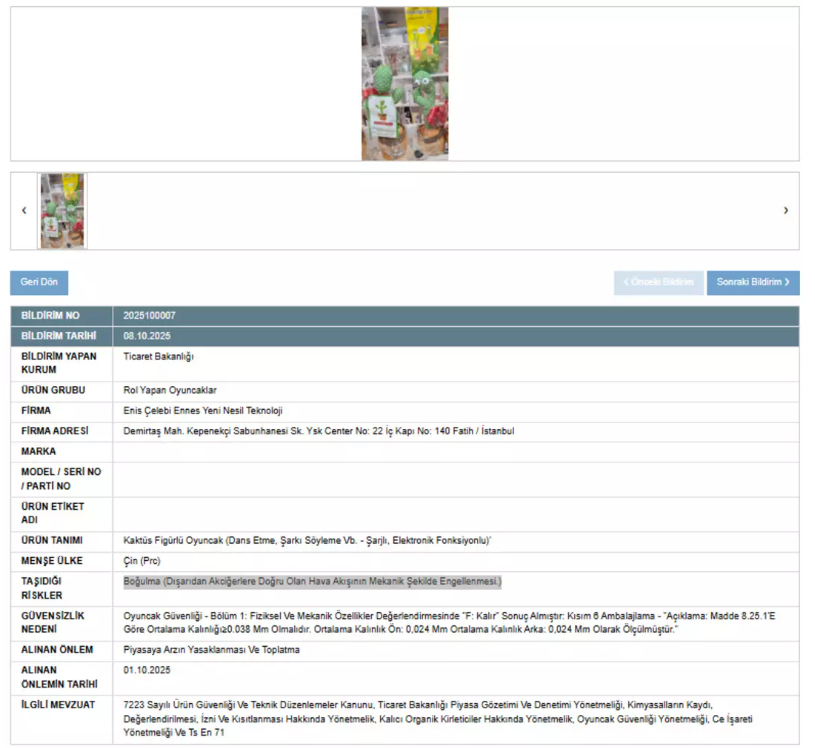The height and width of the screenshot is (748, 815).
Task: Go to Sonraki Bildirim
Action: [x=753, y=282]
